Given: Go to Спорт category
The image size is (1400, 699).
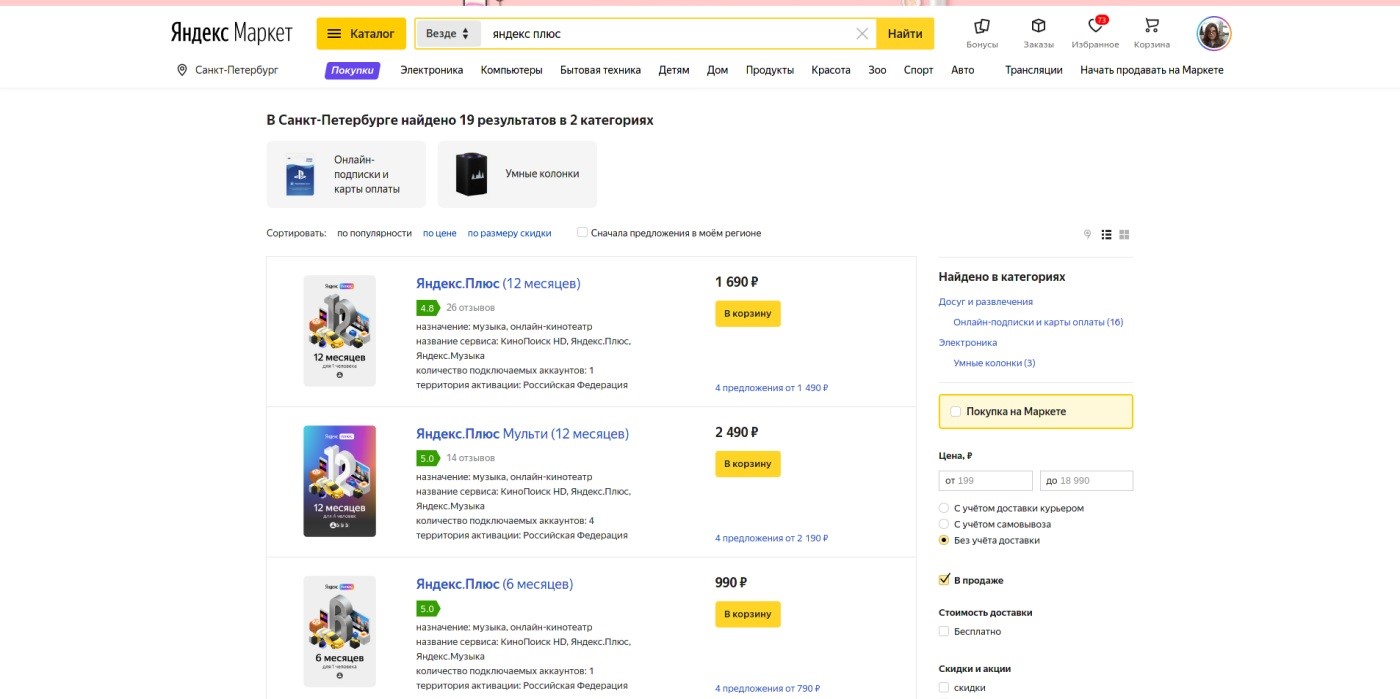Looking at the screenshot, I should (x=918, y=70).
